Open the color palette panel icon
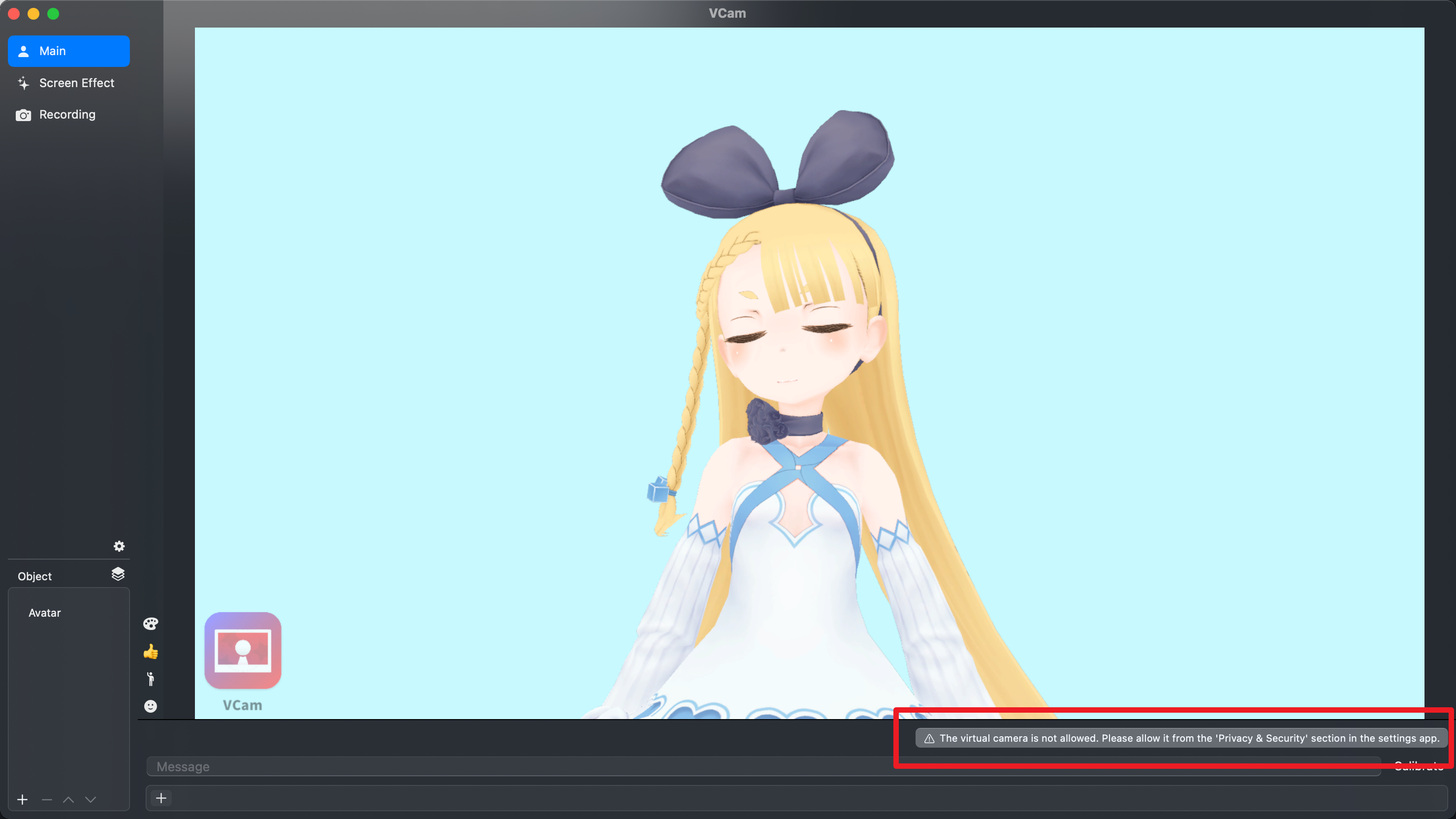The width and height of the screenshot is (1456, 819). coord(150,624)
